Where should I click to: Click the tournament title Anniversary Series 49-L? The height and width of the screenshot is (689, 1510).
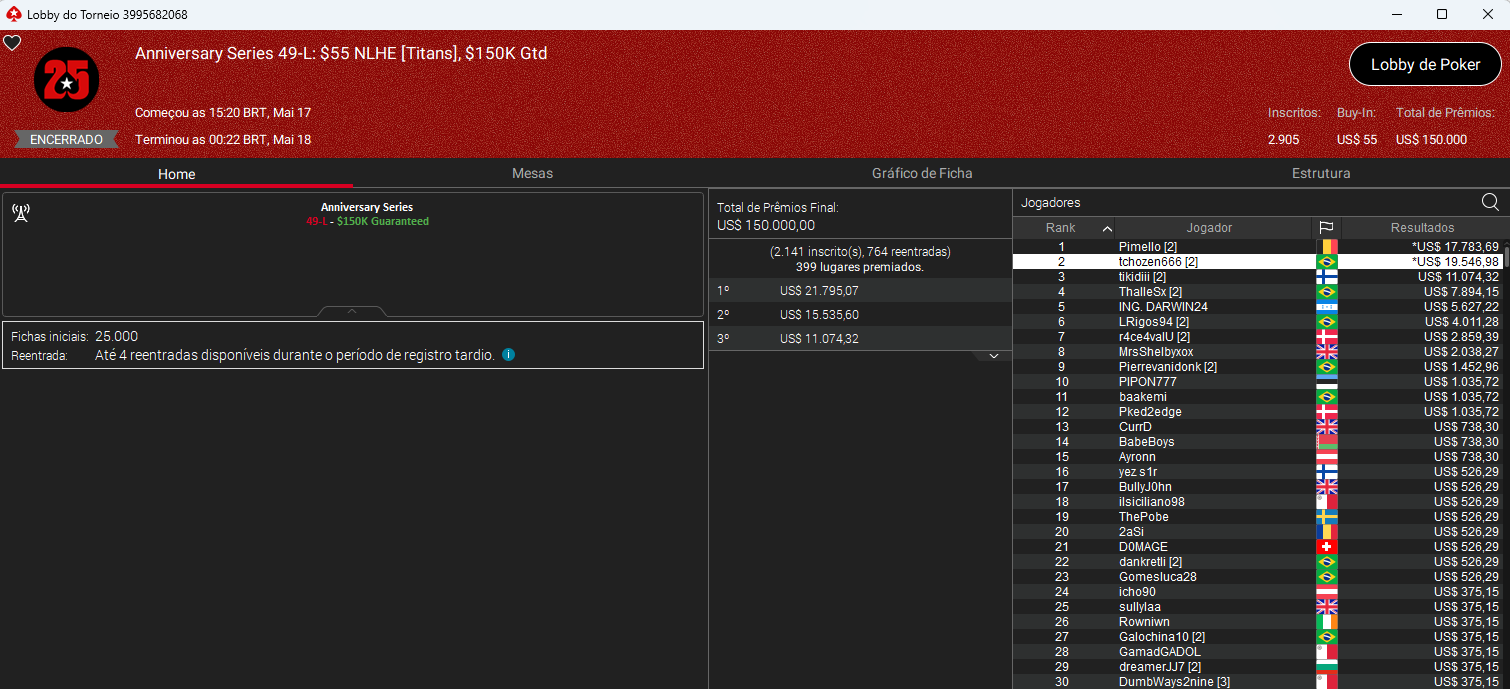[x=341, y=53]
